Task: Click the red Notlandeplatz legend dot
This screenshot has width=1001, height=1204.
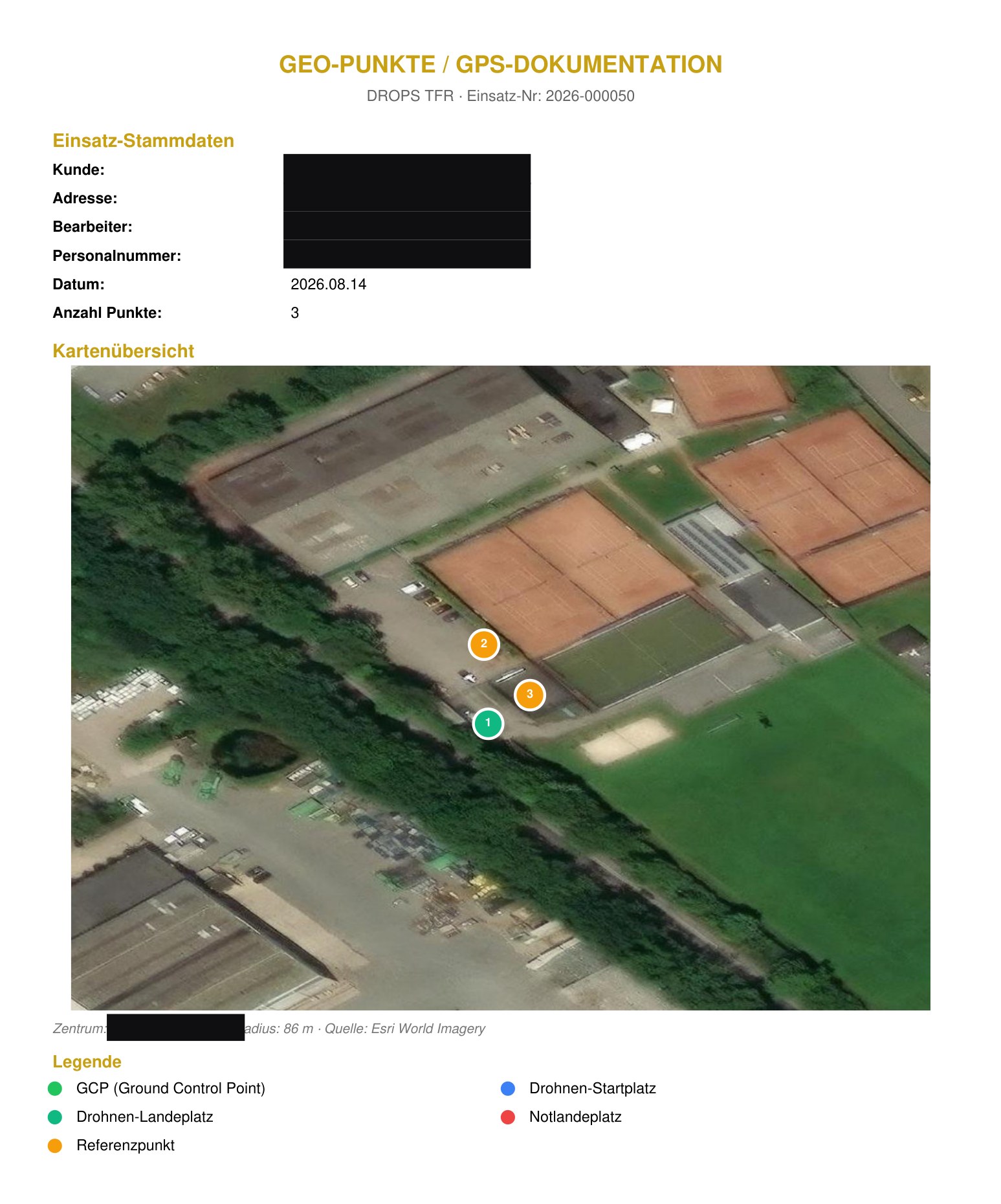Action: click(x=508, y=1117)
